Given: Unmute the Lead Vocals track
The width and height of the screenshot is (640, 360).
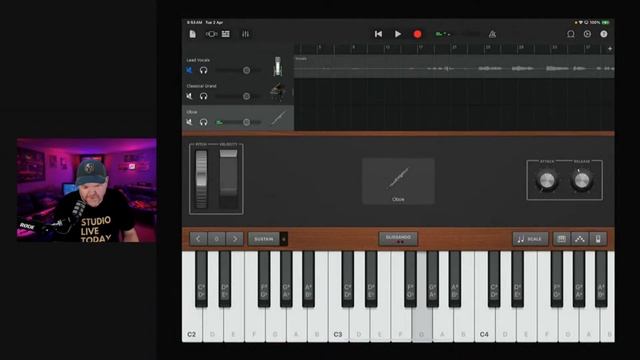Looking at the screenshot, I should [189, 70].
